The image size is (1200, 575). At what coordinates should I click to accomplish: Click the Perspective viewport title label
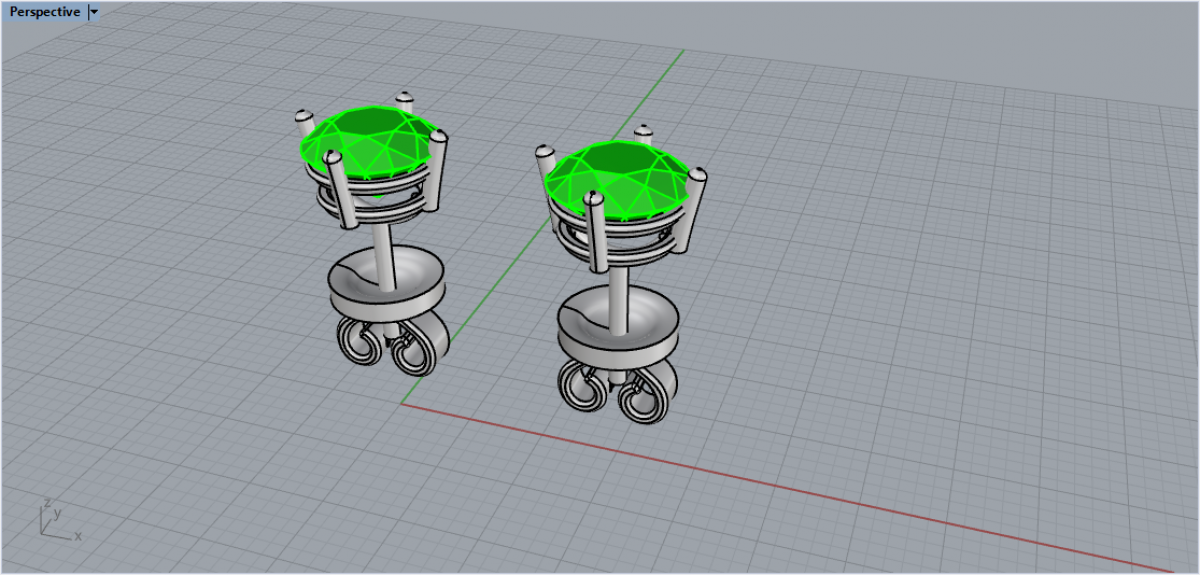coord(44,12)
